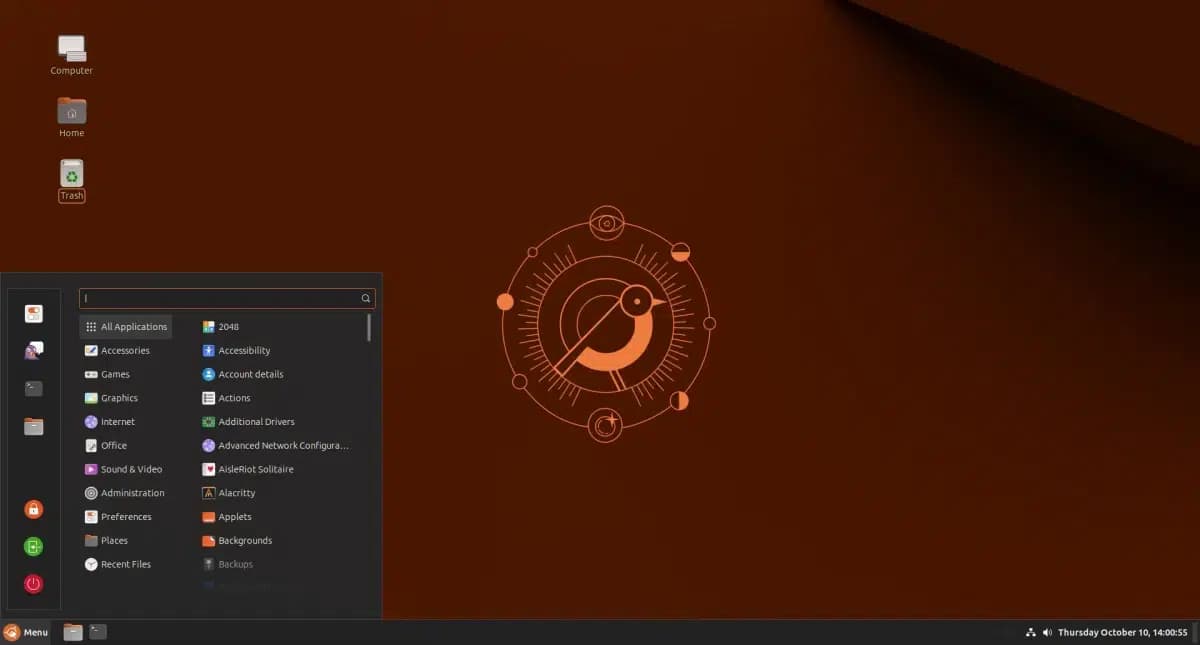Select the Trash desktop icon
This screenshot has width=1200, height=645.
click(72, 180)
